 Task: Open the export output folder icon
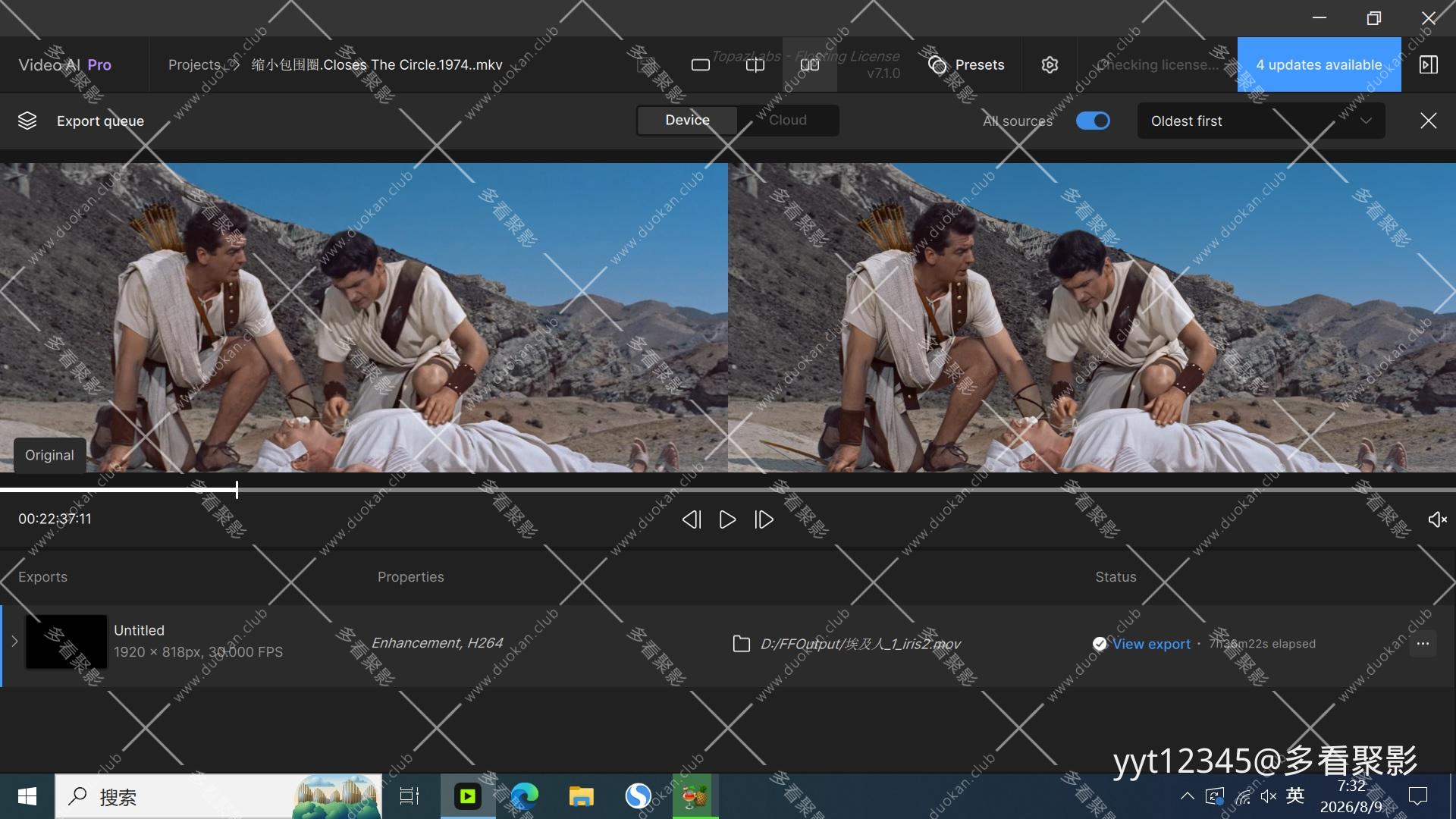click(x=742, y=644)
